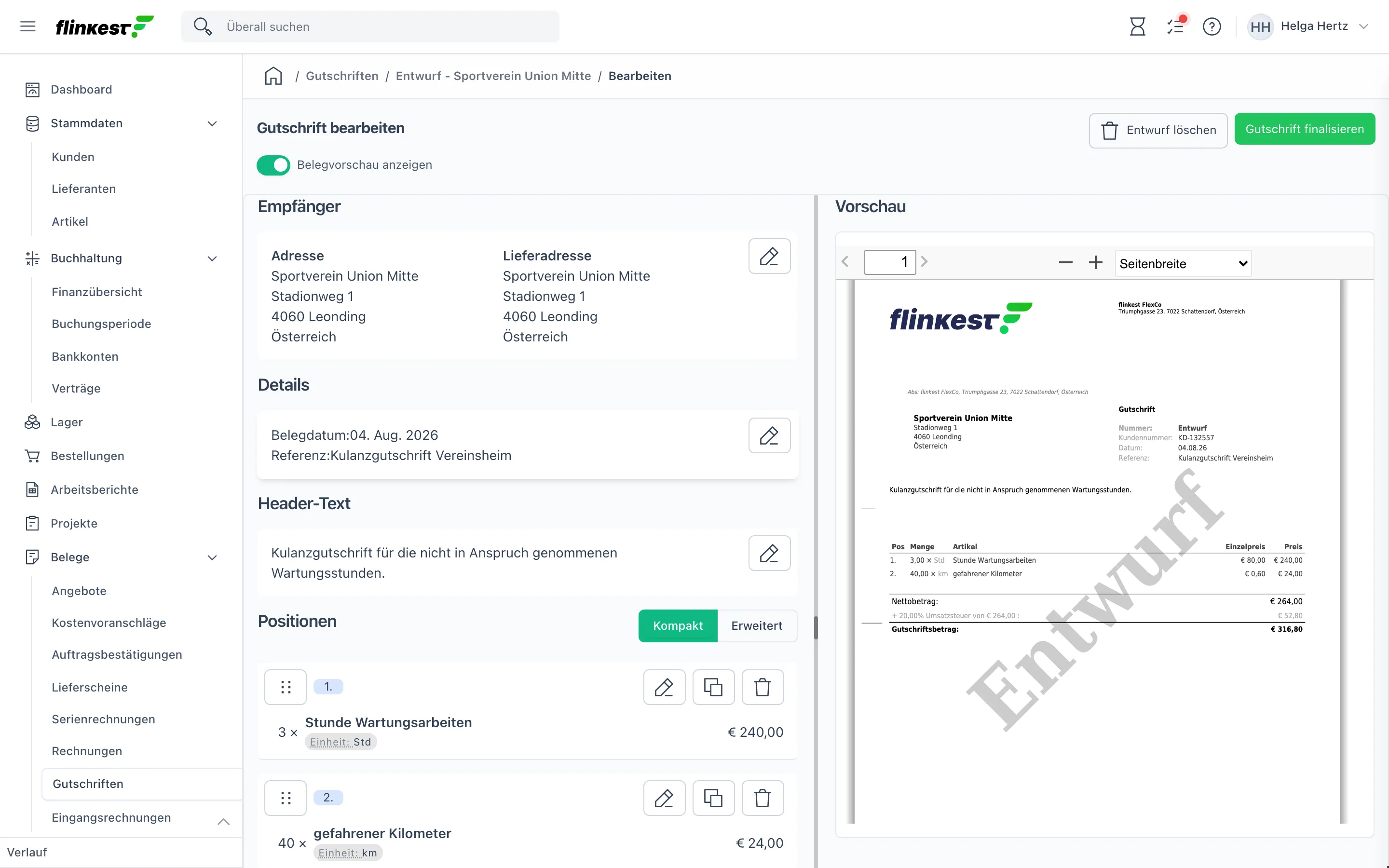Open Verträge in the sidebar
1389x868 pixels.
tap(76, 389)
